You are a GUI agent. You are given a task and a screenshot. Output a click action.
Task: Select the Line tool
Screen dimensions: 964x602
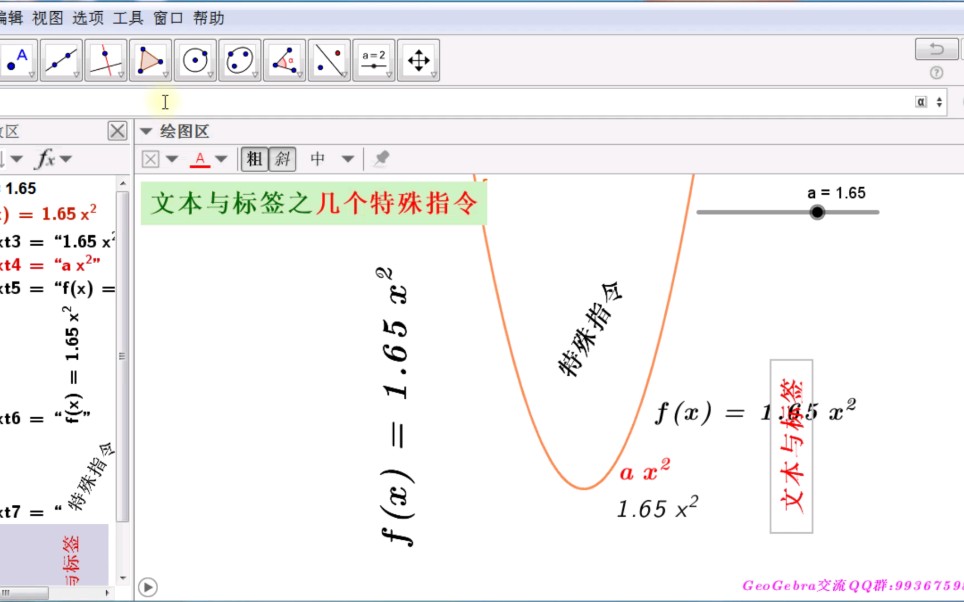[x=60, y=59]
